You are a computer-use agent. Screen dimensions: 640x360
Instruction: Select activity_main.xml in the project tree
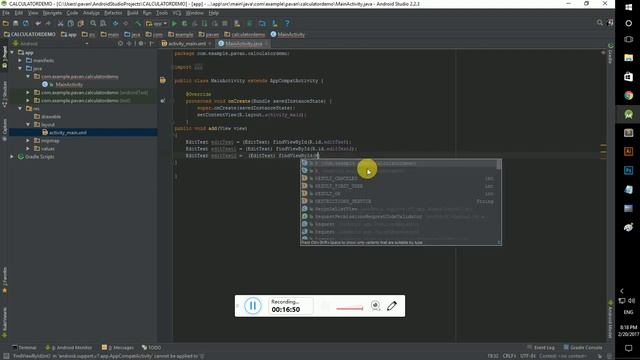click(x=67, y=133)
